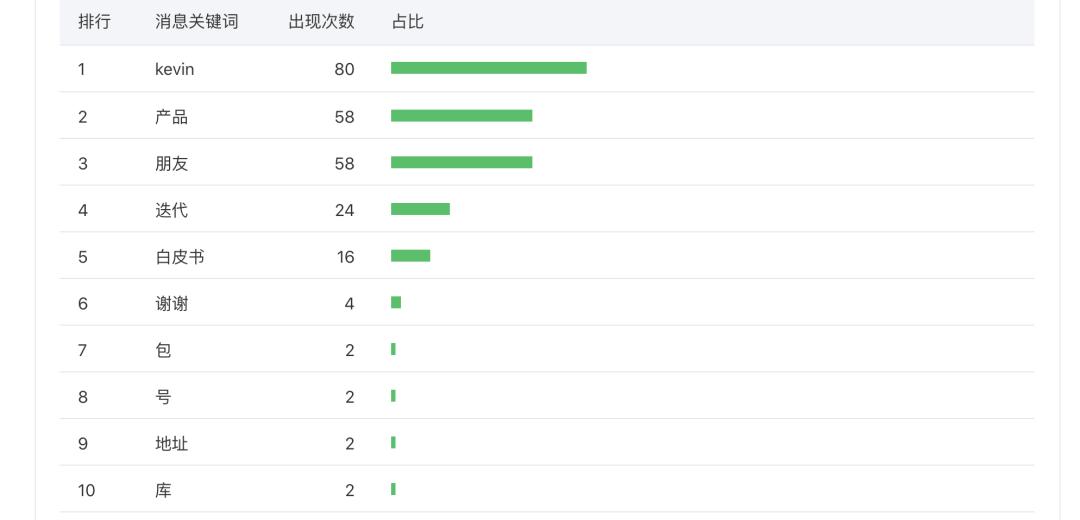This screenshot has height=520, width=1080.
Task: Click rank number 10 in the table
Action: click(87, 490)
